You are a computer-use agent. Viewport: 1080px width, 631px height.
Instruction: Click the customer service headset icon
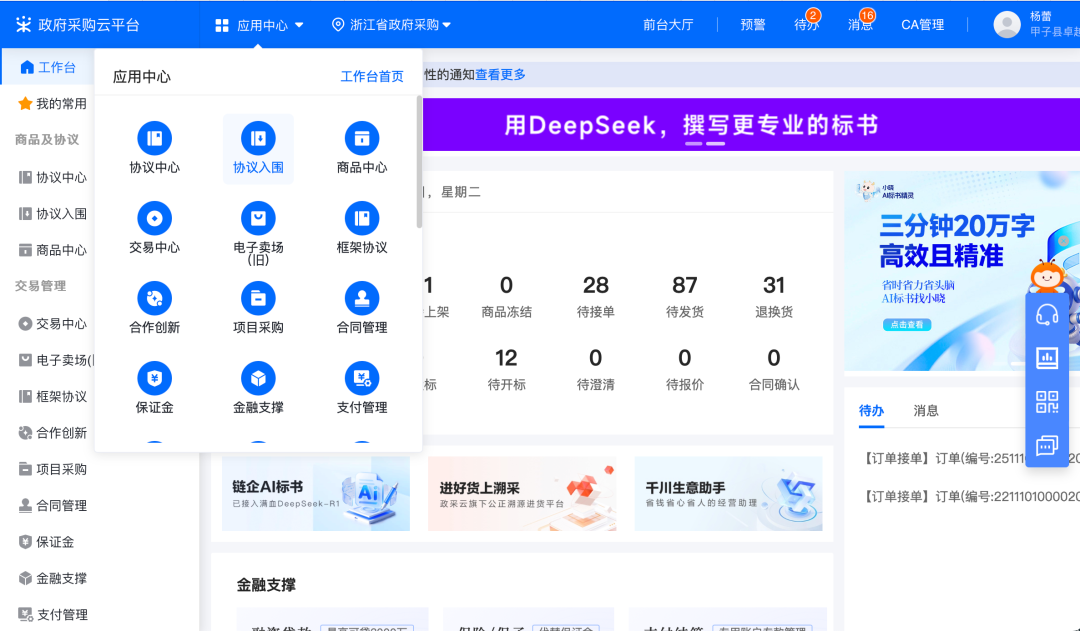click(x=1046, y=312)
